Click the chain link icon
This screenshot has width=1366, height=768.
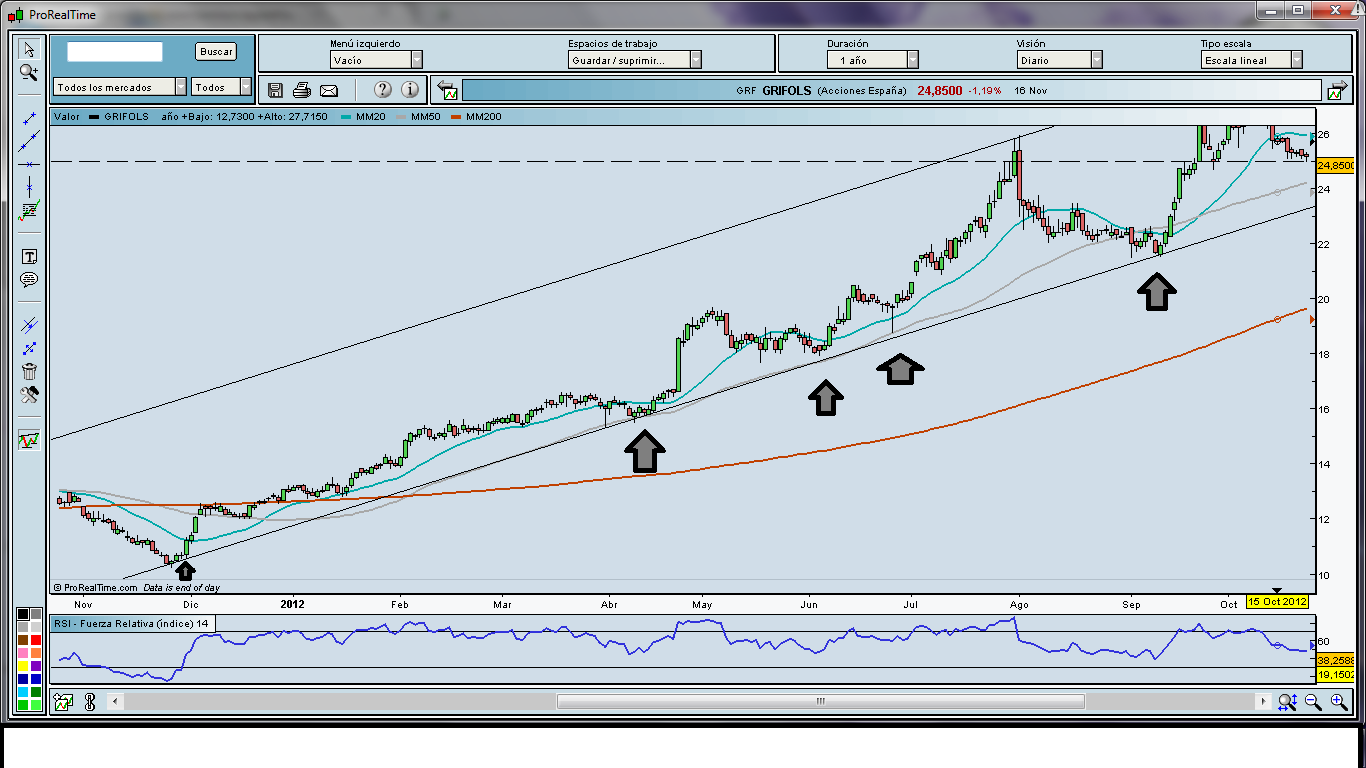89,702
